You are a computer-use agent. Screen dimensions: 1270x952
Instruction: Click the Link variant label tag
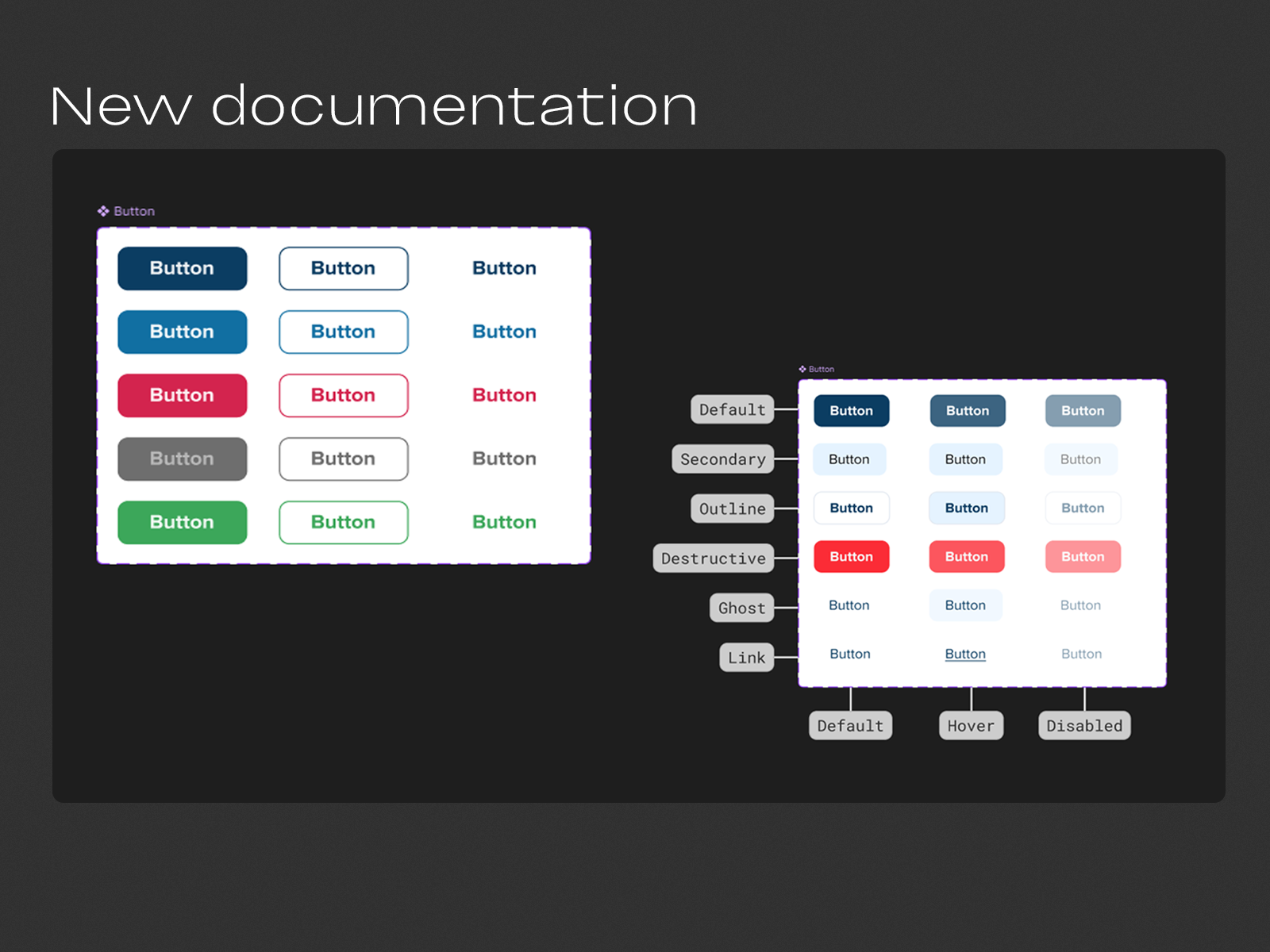pyautogui.click(x=745, y=656)
